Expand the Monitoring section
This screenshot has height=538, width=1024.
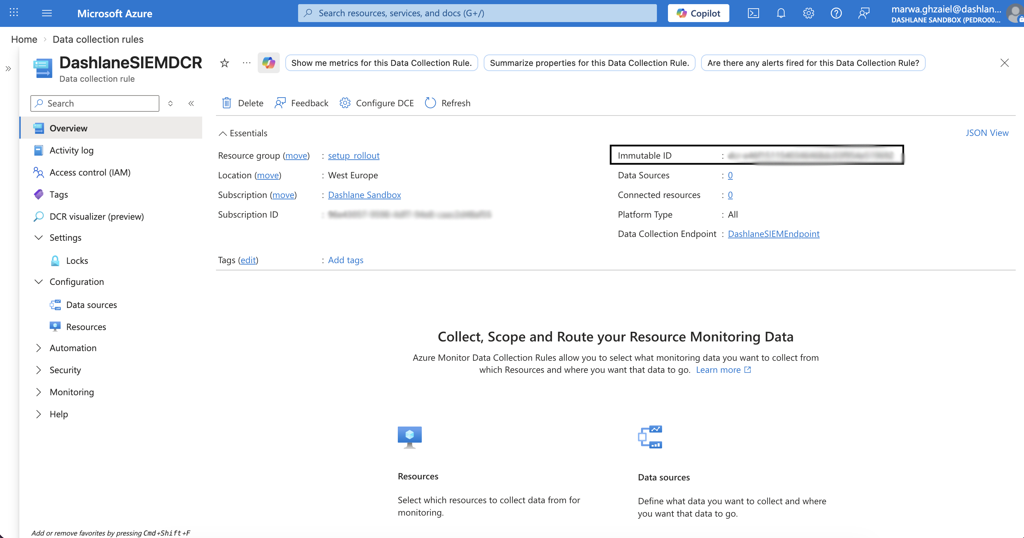(39, 392)
